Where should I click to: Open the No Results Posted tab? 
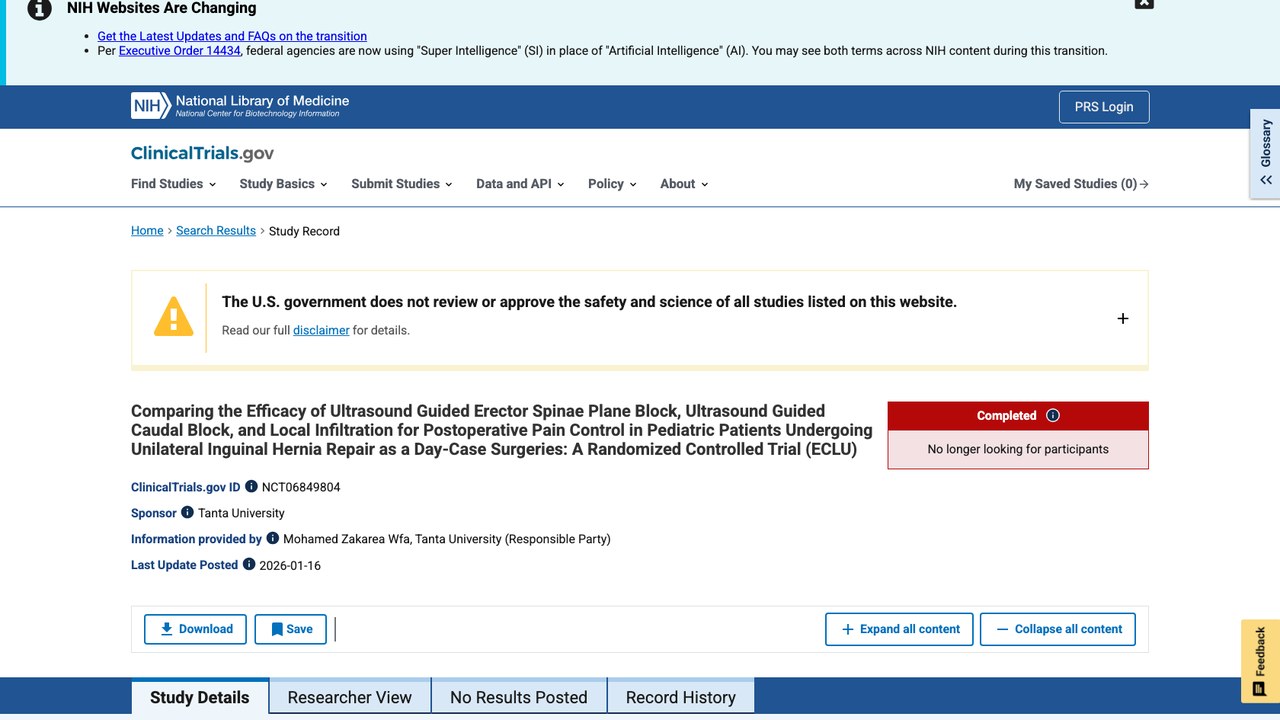click(x=519, y=697)
